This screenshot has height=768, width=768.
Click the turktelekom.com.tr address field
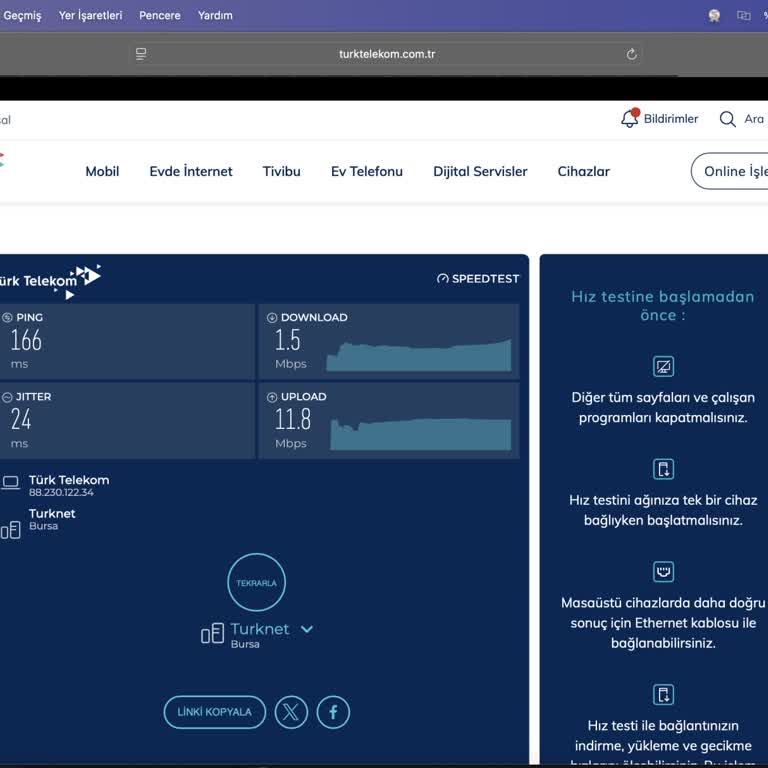386,54
